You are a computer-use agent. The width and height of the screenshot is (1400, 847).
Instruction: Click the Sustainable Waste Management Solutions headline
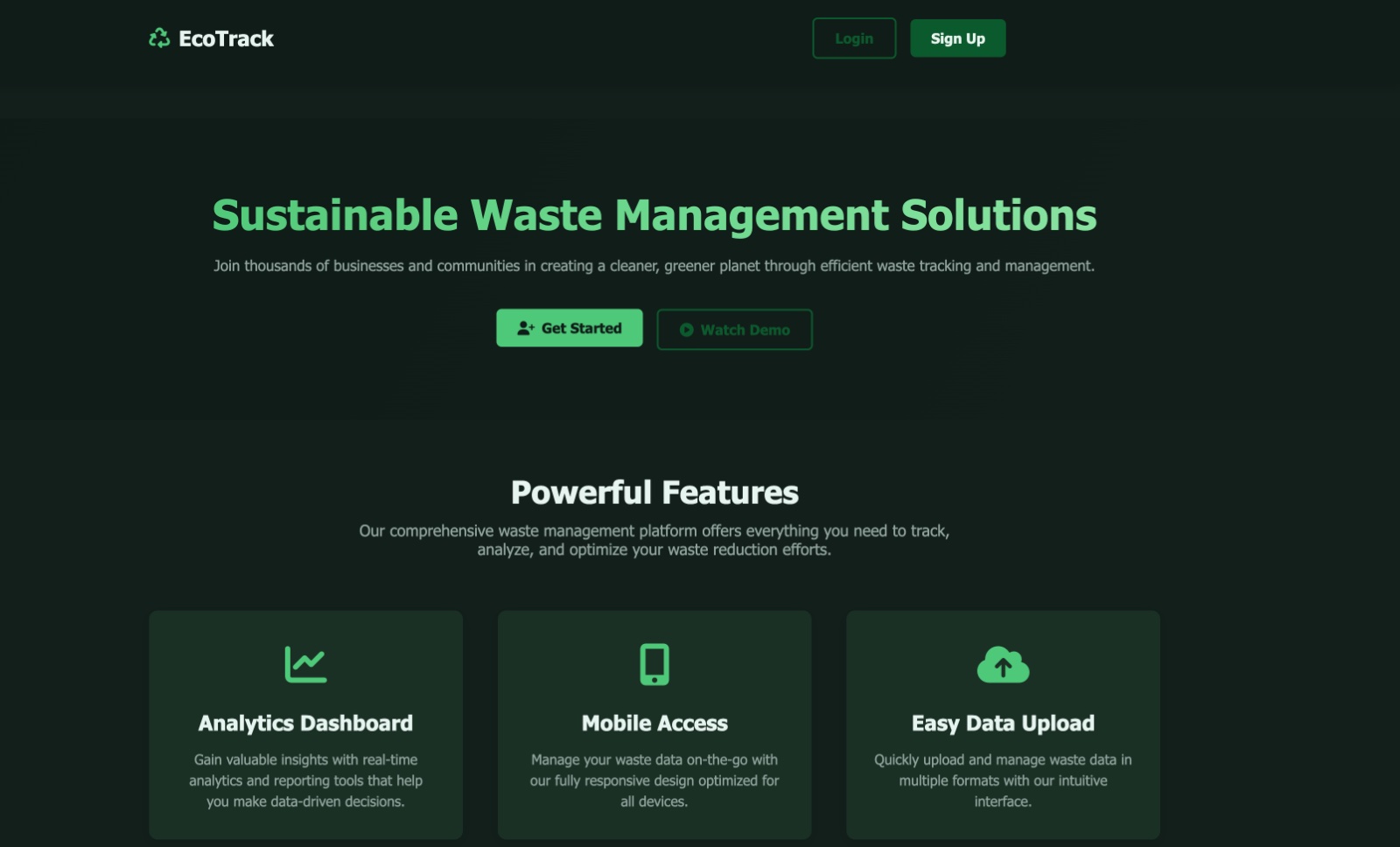click(654, 215)
